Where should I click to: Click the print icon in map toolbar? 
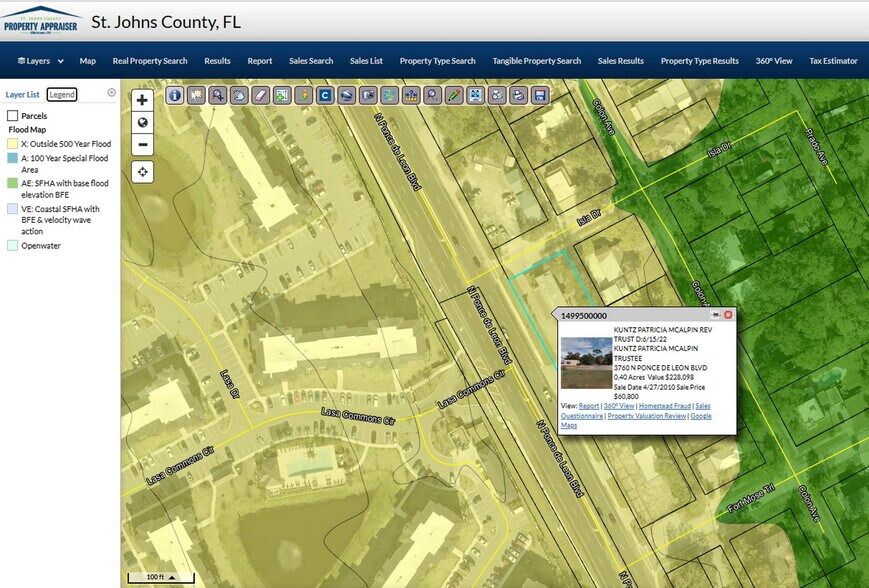tap(519, 95)
